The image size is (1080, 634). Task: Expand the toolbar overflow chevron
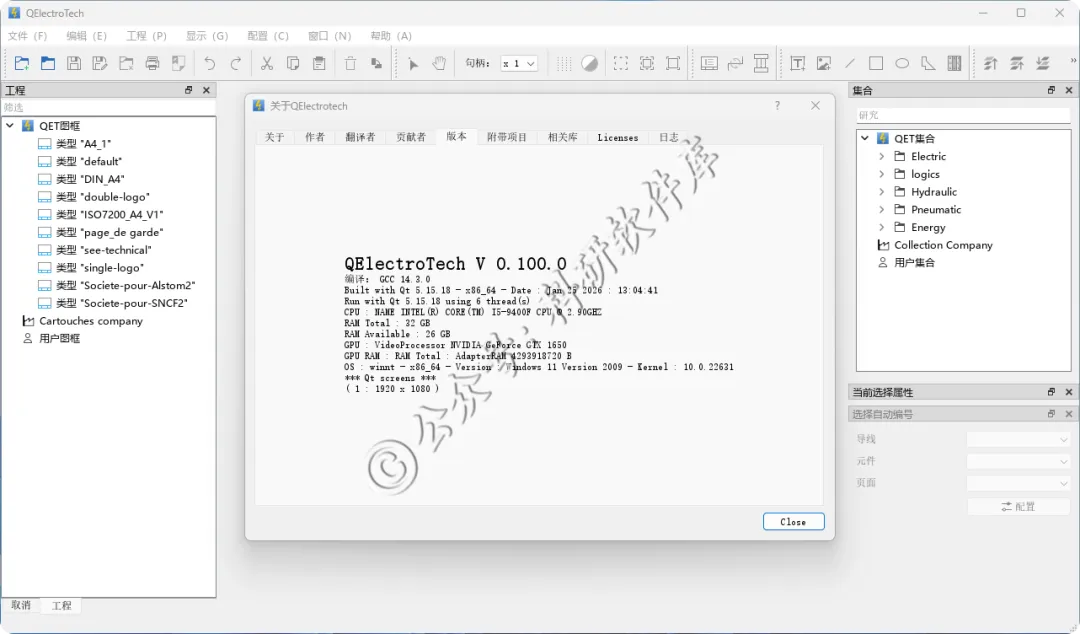[1072, 61]
